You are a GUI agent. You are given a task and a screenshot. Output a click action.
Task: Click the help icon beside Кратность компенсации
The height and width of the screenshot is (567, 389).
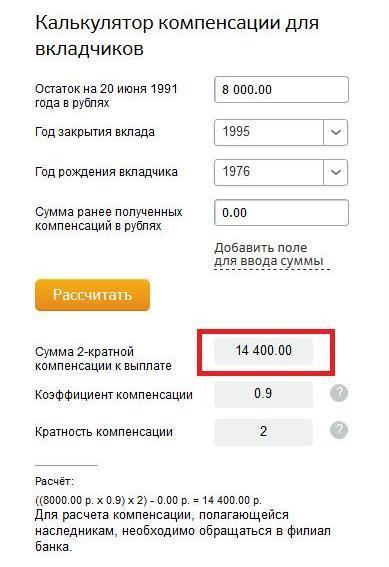(339, 430)
